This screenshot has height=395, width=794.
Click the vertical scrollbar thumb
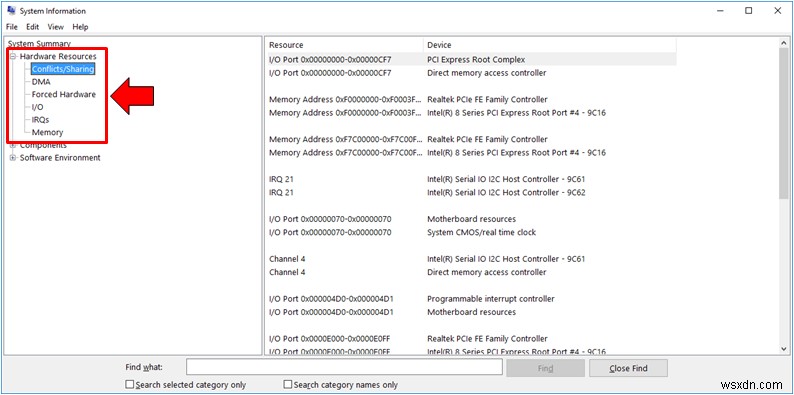pyautogui.click(x=784, y=123)
